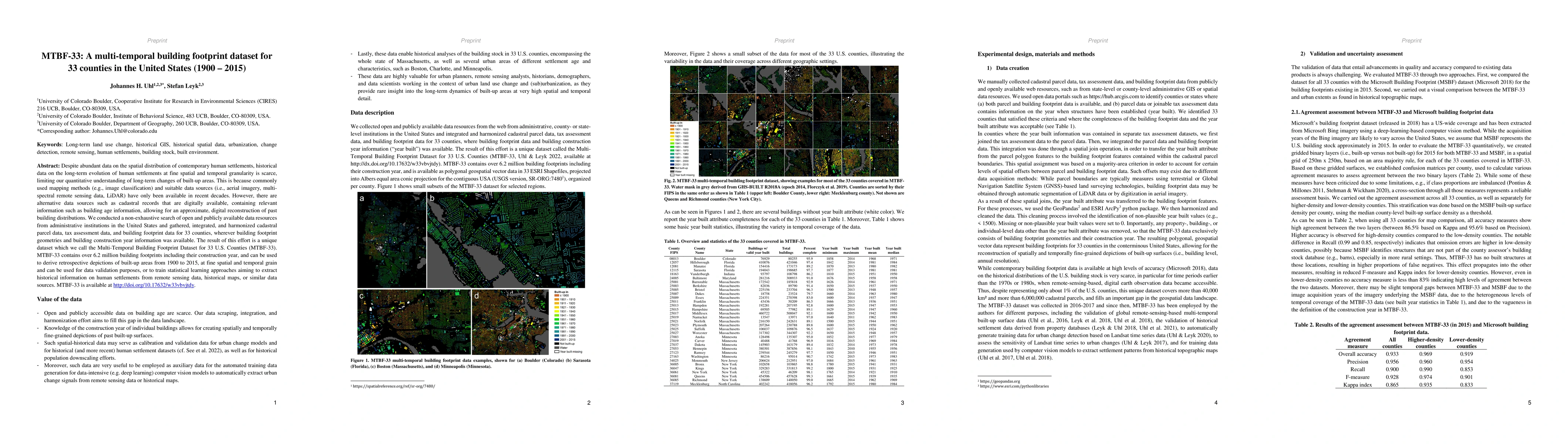Open the doi.org/10.17632/w33vbvjtdy link in the abstract
This screenshot has width=1568, height=444.
(153, 285)
